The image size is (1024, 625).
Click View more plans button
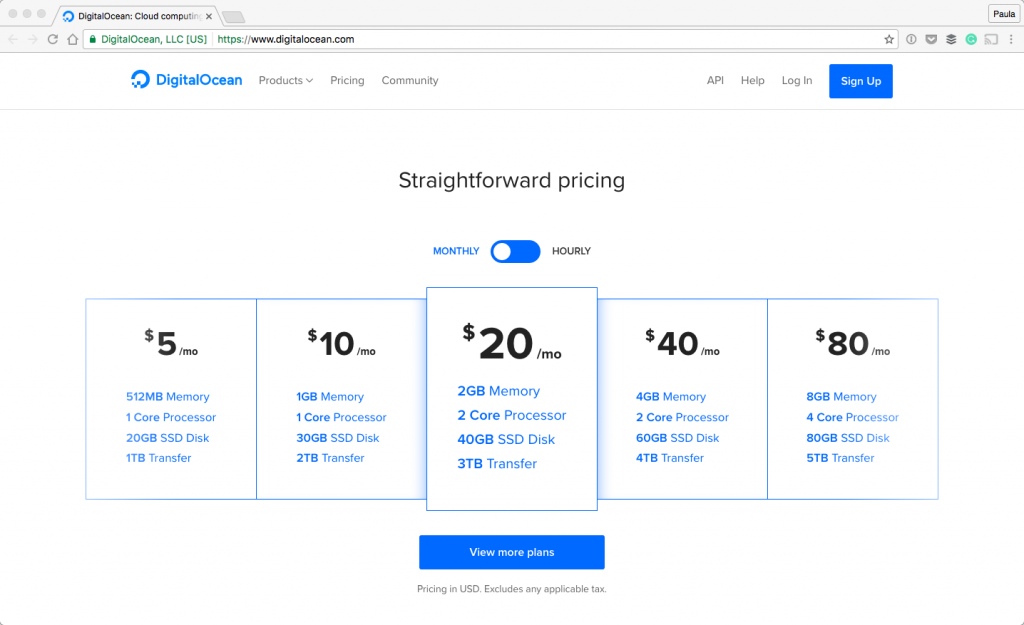pos(511,552)
